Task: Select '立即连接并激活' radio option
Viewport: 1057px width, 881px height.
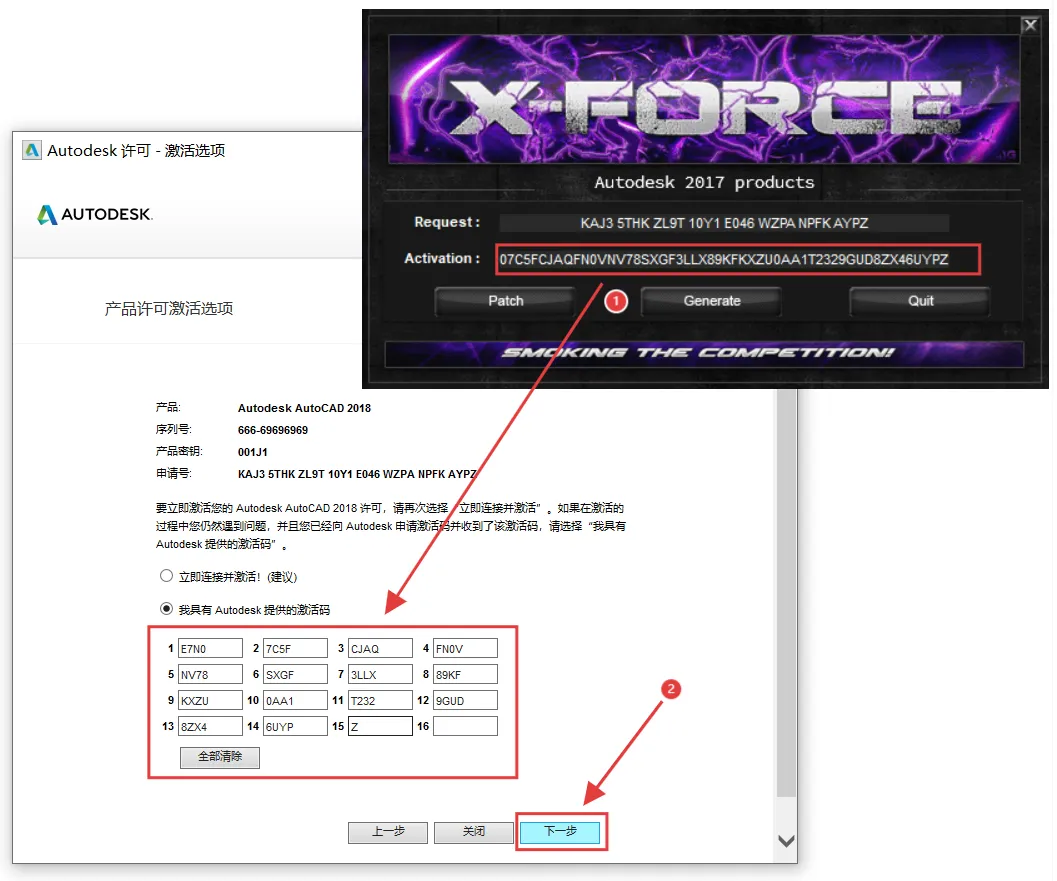Action: click(166, 576)
